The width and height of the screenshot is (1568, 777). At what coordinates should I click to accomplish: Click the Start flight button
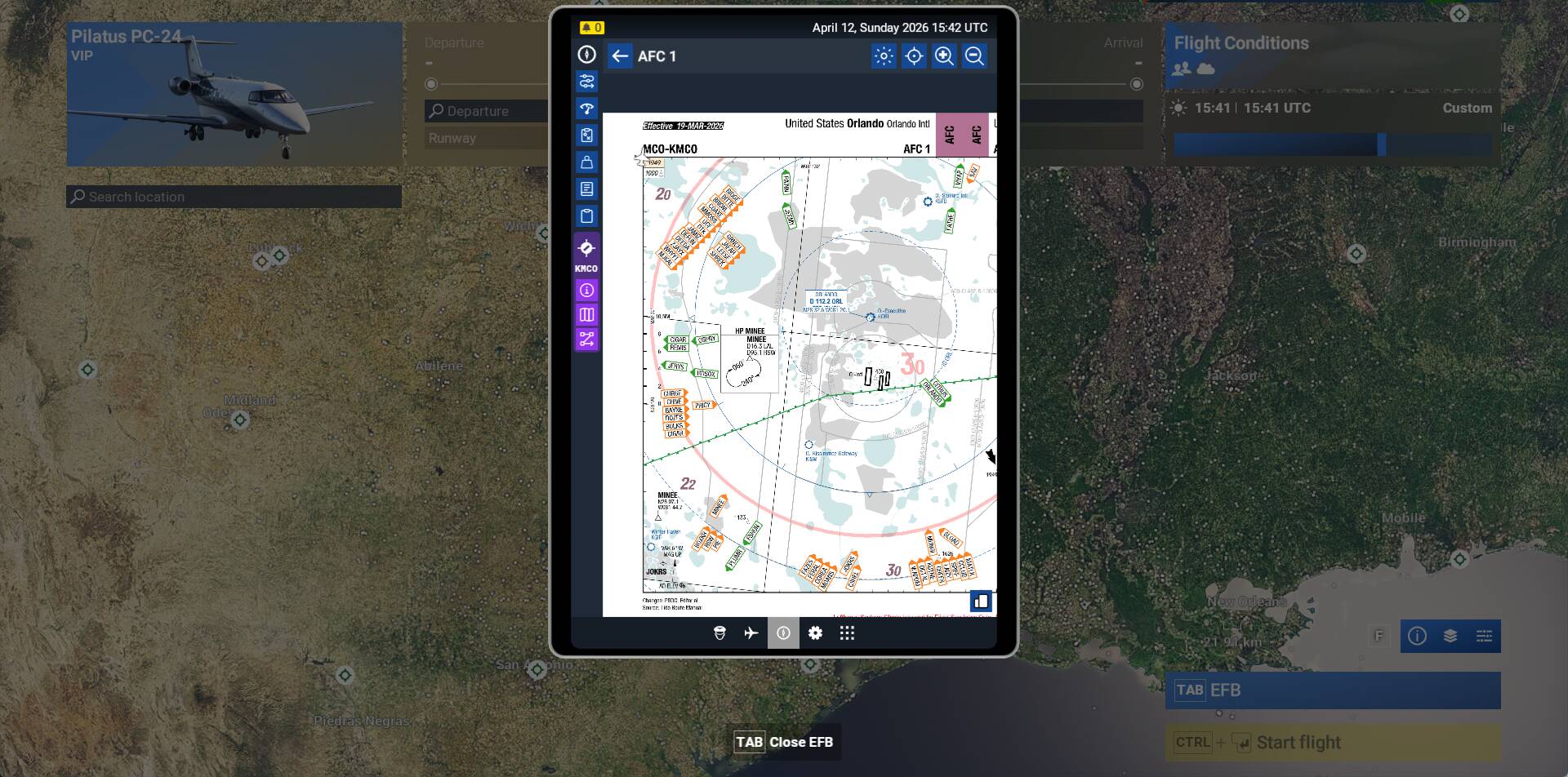1332,743
